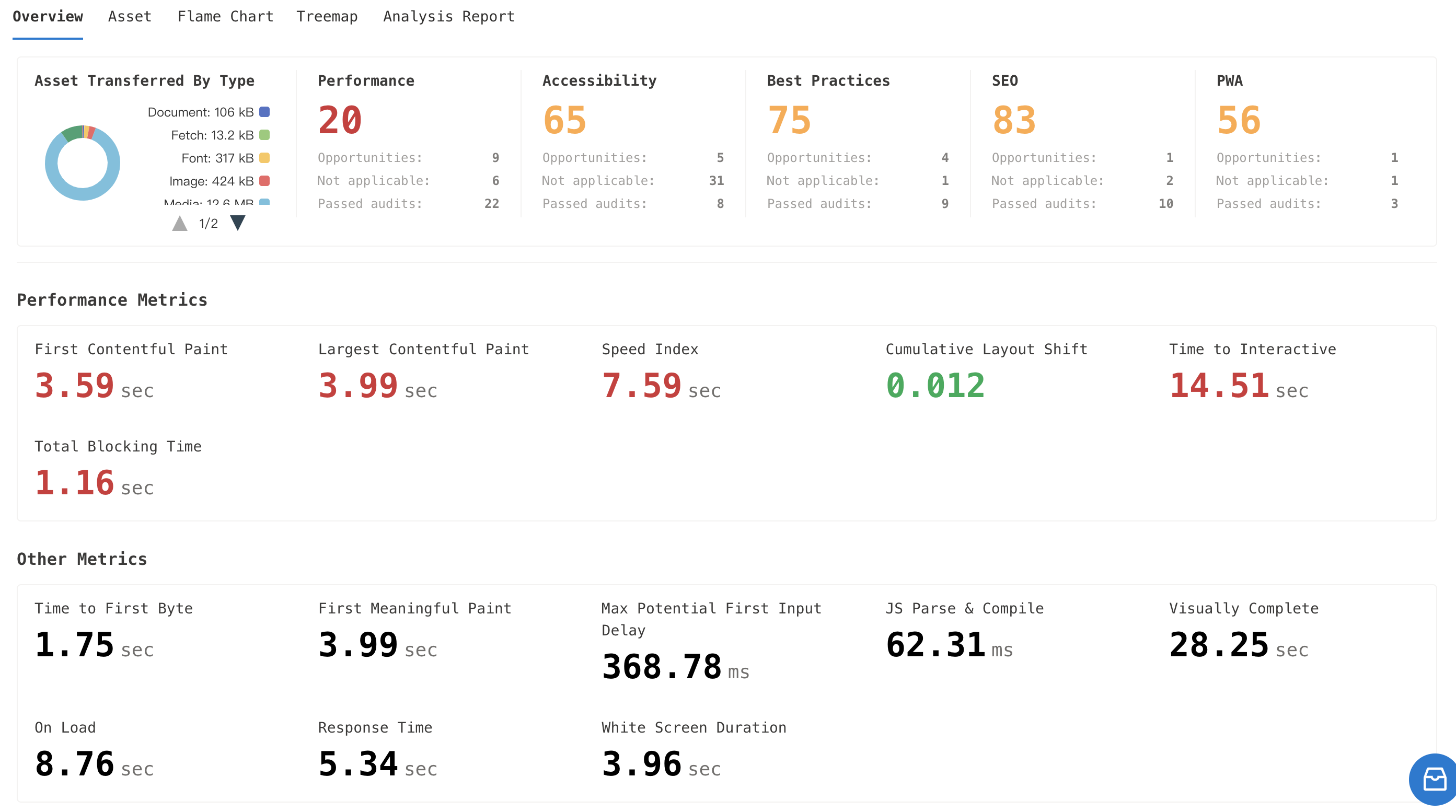Click First Meaningful Paint value 3.99

pyautogui.click(x=359, y=645)
